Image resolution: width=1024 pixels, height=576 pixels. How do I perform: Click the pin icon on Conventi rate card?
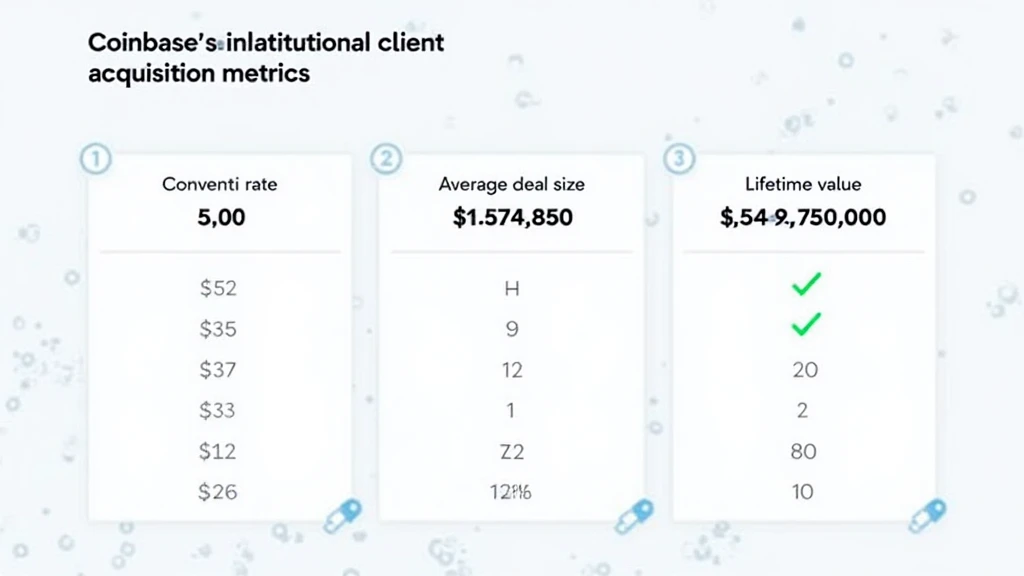coord(343,516)
